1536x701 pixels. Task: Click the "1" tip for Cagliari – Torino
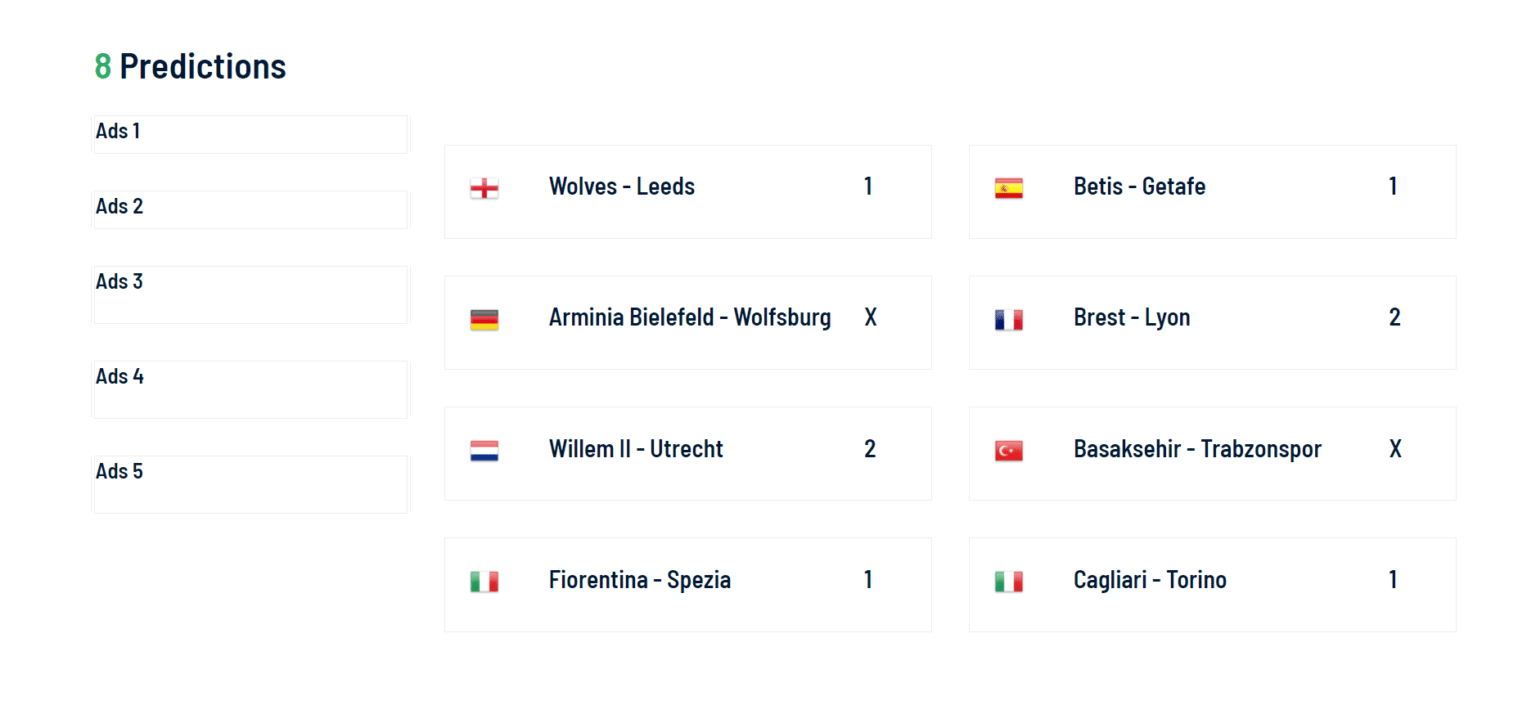[1393, 580]
